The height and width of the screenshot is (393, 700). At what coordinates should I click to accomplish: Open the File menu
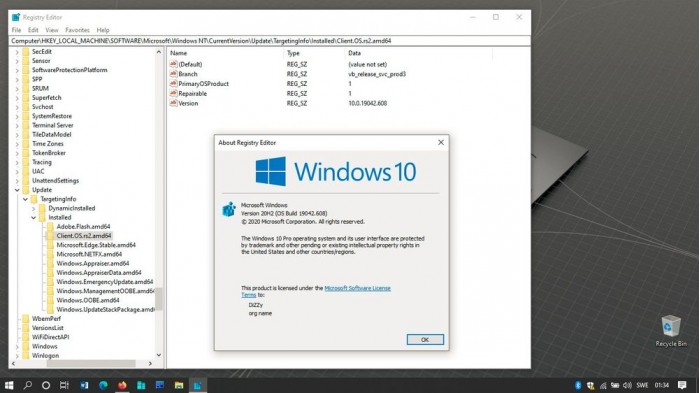click(16, 30)
